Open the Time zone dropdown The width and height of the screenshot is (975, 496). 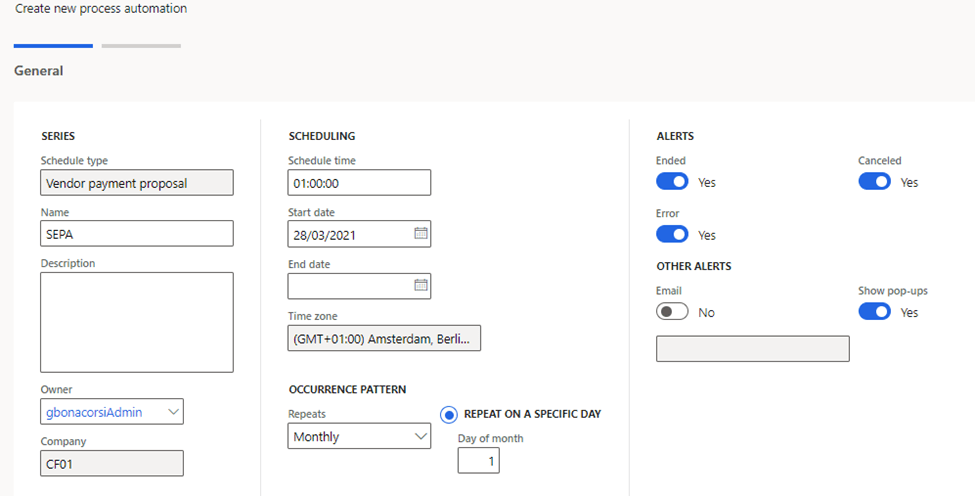point(384,339)
